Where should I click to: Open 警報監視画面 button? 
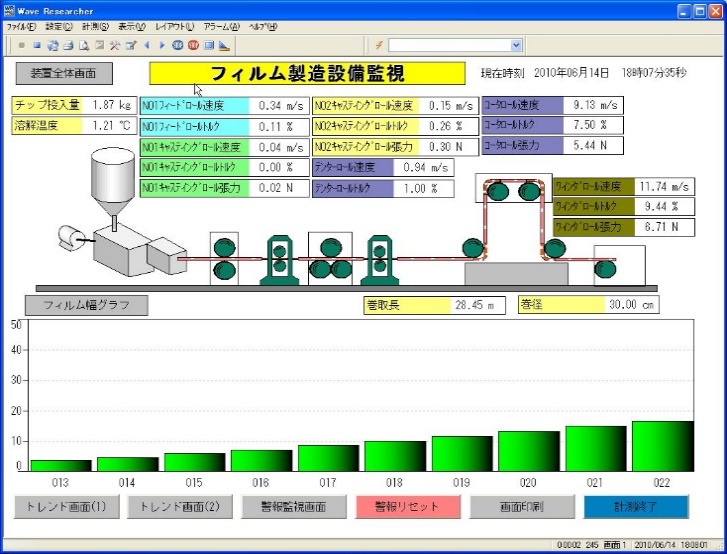coord(293,506)
